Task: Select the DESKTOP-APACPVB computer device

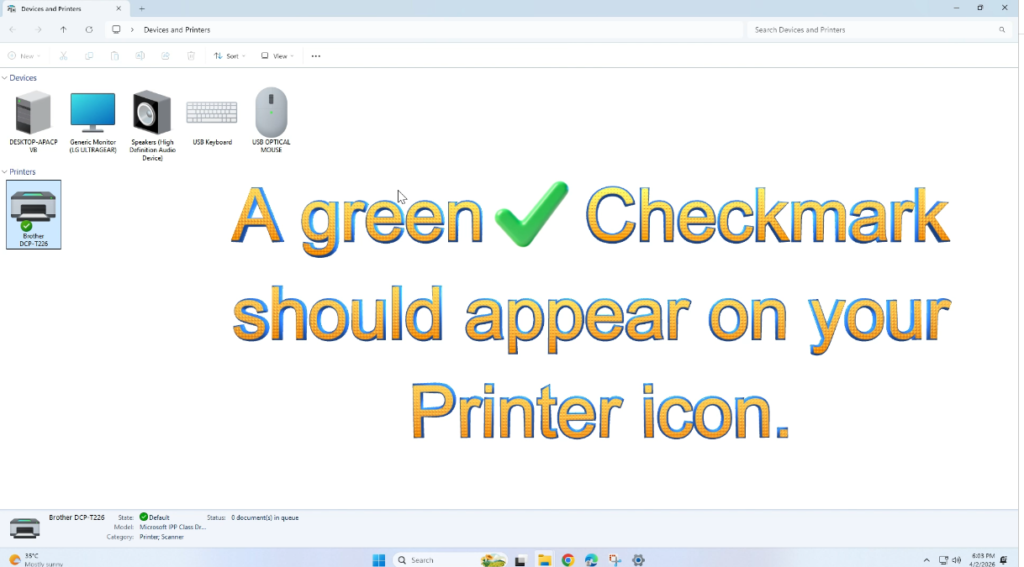Action: (33, 122)
